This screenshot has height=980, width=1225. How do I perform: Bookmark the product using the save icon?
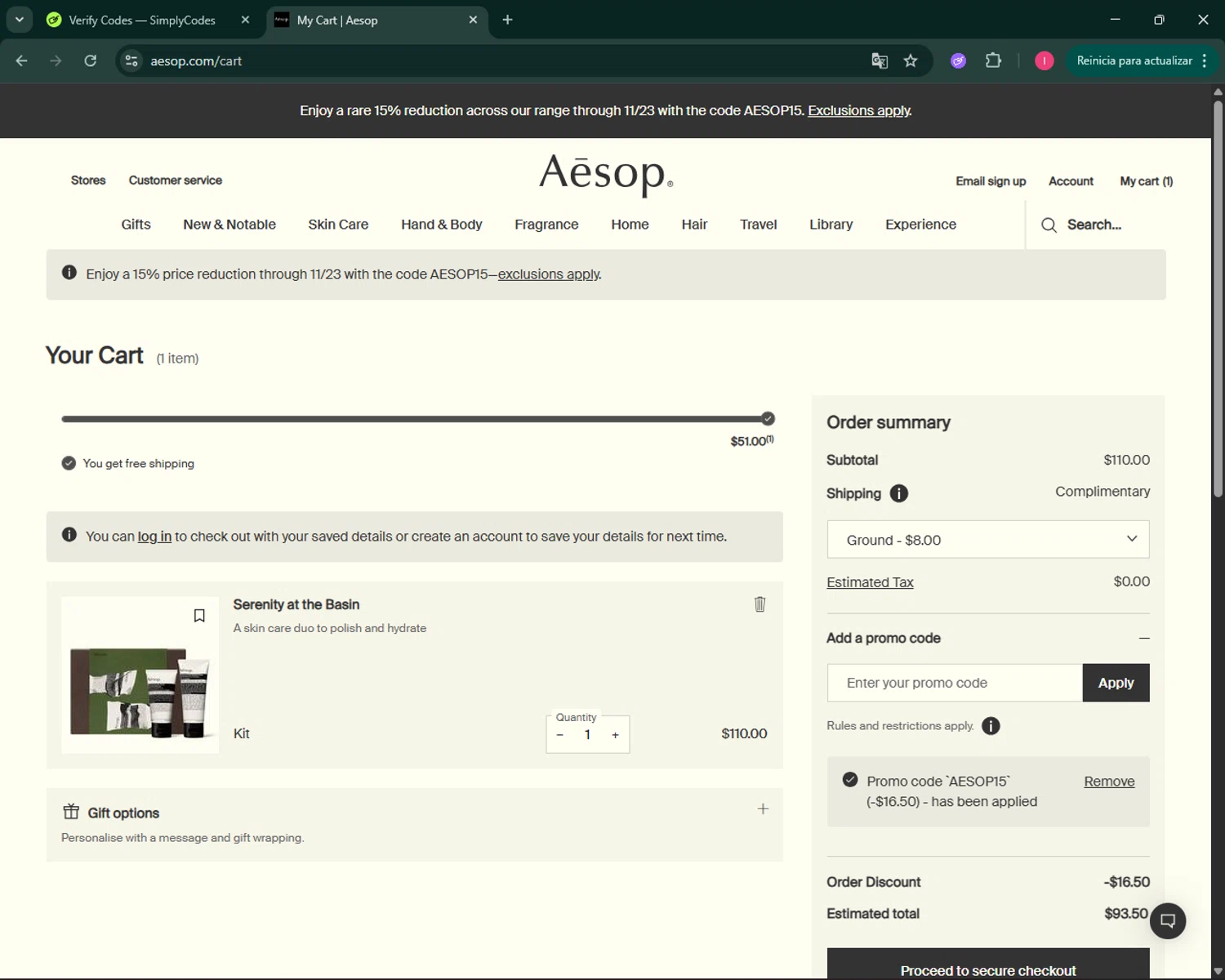[x=198, y=616]
